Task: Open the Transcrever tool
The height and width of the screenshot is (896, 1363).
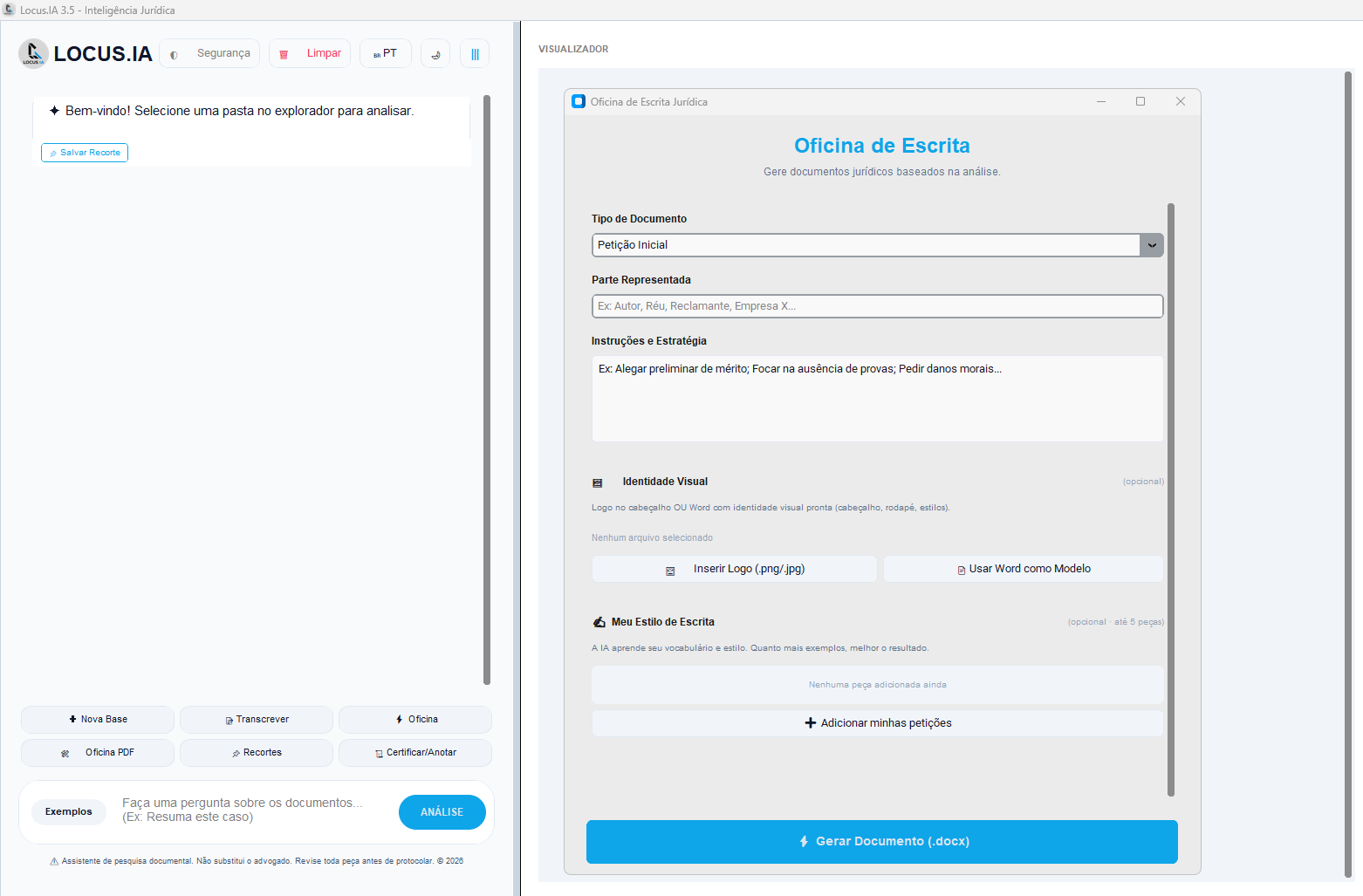Action: [257, 720]
